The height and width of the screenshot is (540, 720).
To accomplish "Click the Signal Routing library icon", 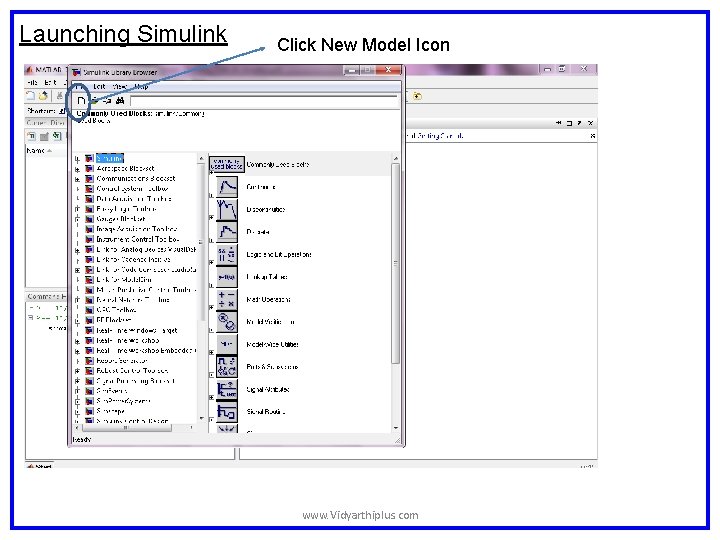I will [227, 412].
